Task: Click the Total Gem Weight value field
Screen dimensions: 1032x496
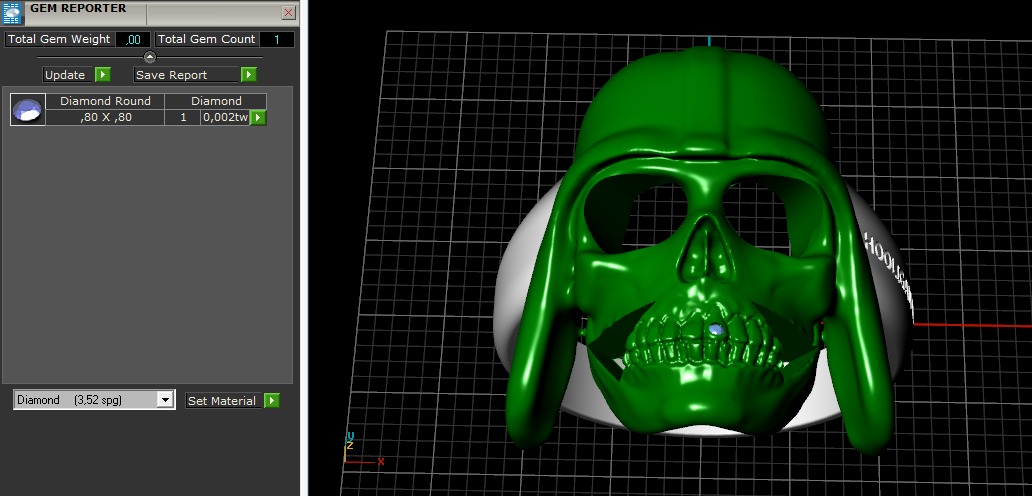Action: click(133, 39)
